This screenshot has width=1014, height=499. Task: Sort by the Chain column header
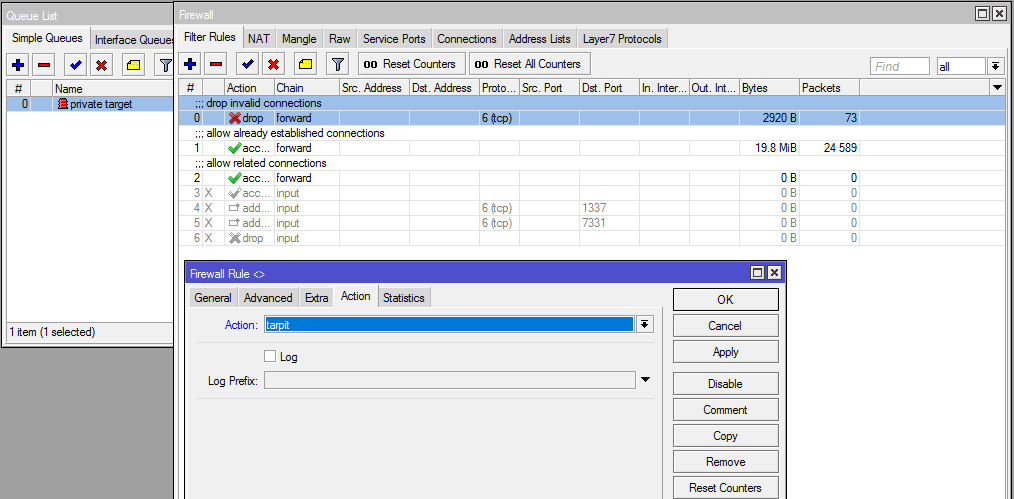(307, 88)
